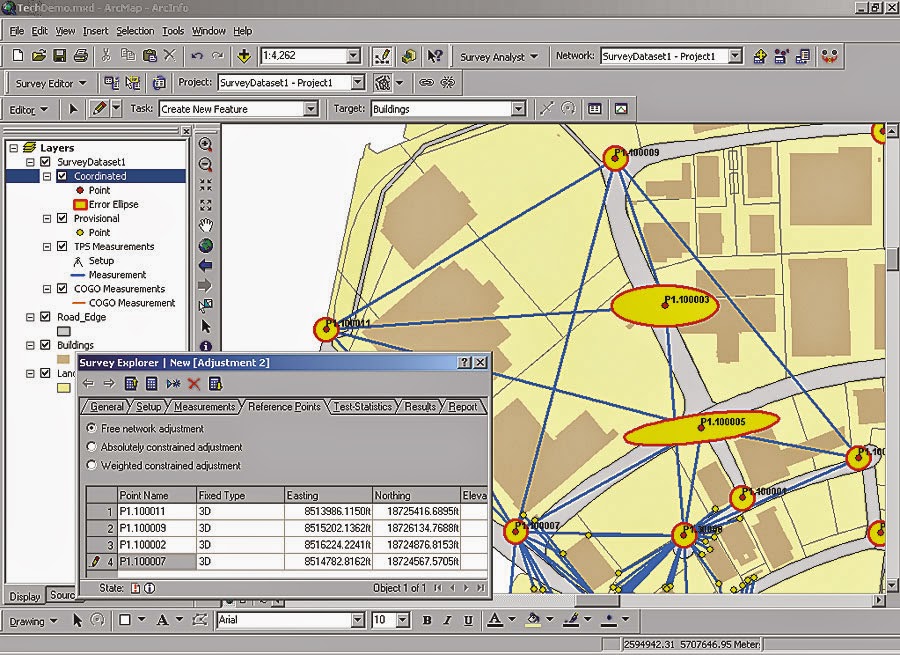
Task: Toggle the Road_Edge layer checkbox
Action: 45,317
